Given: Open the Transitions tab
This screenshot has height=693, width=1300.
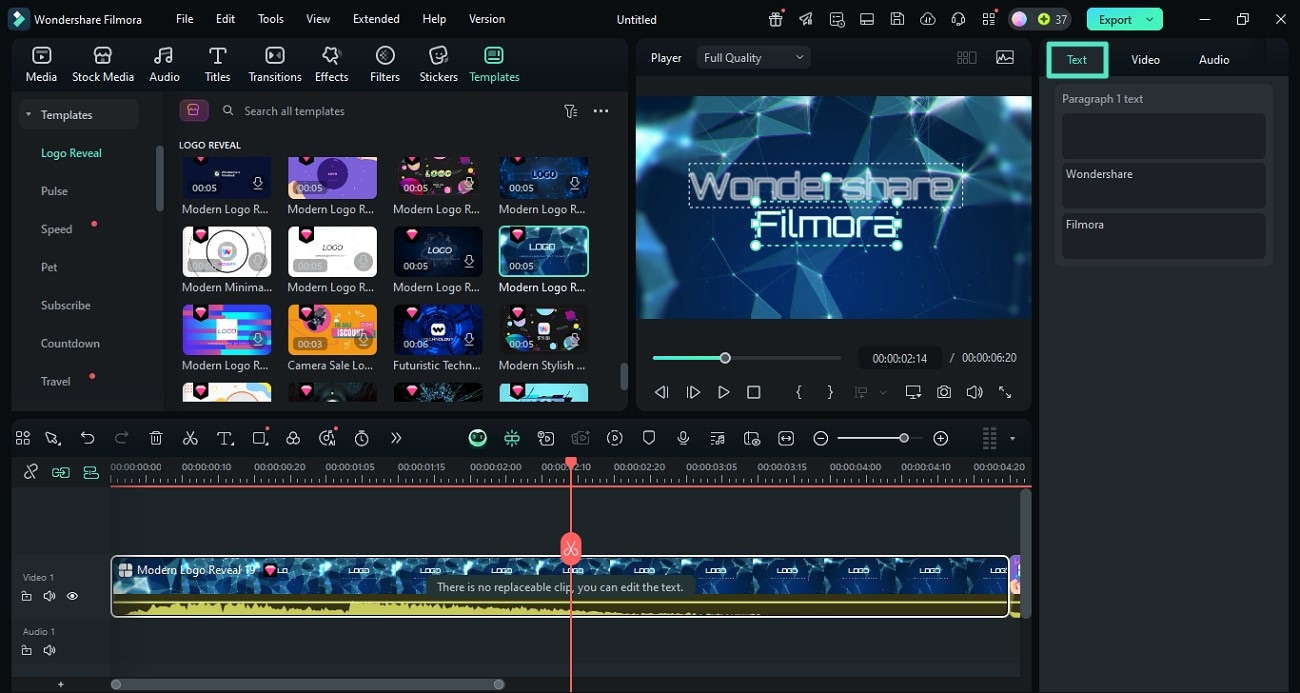Looking at the screenshot, I should (275, 65).
